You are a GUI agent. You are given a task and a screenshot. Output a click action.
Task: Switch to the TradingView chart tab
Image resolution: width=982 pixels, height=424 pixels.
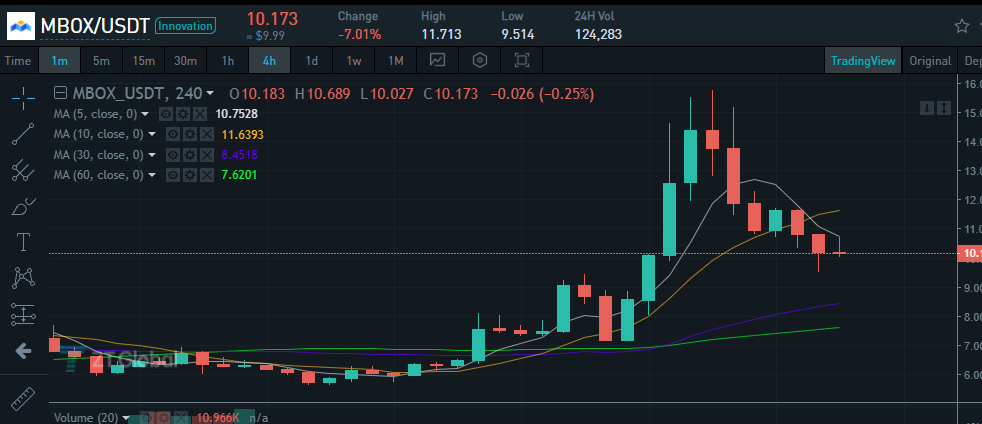point(863,61)
